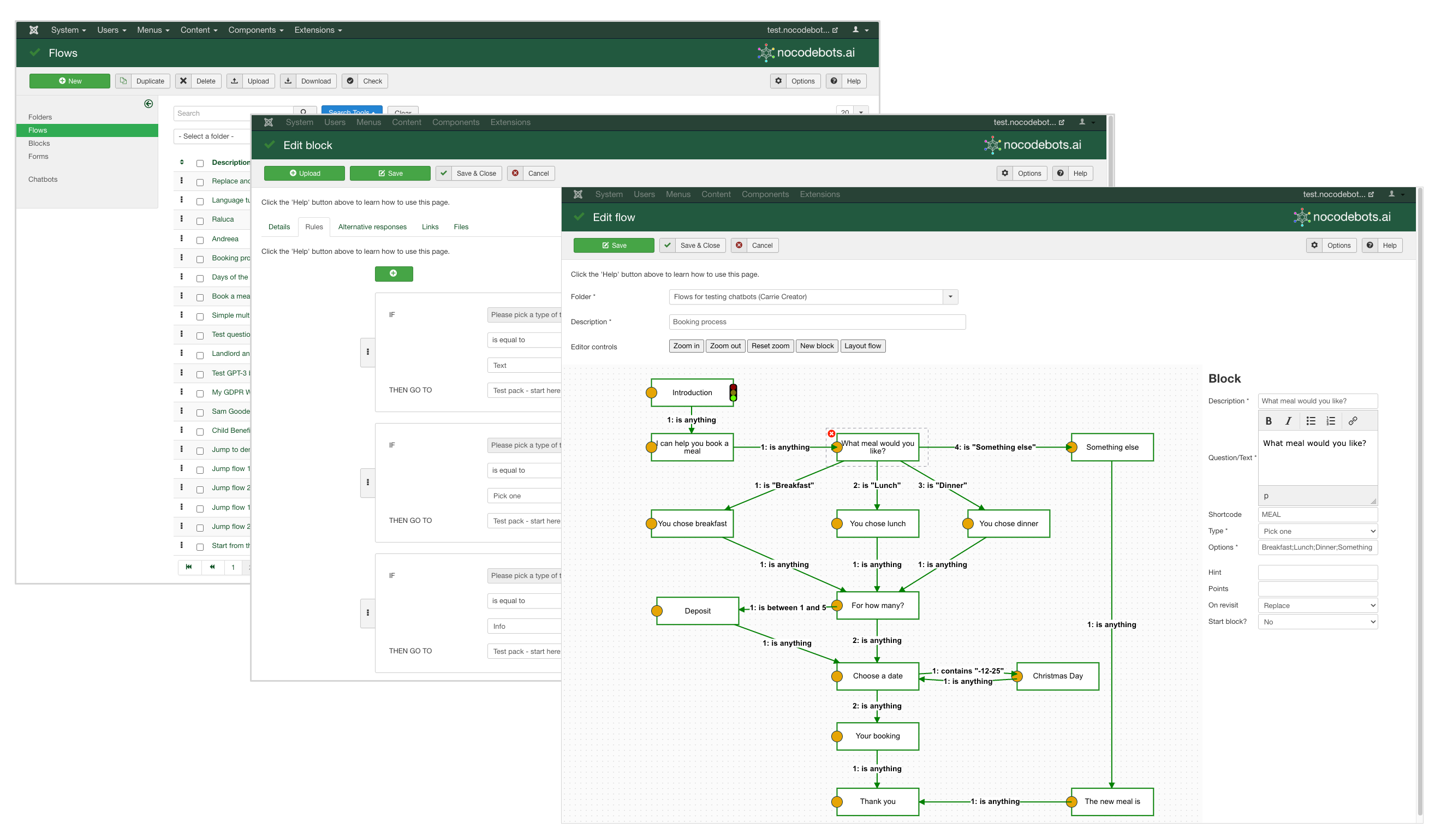Toggle select-all checkbox beside Description header

(200, 164)
